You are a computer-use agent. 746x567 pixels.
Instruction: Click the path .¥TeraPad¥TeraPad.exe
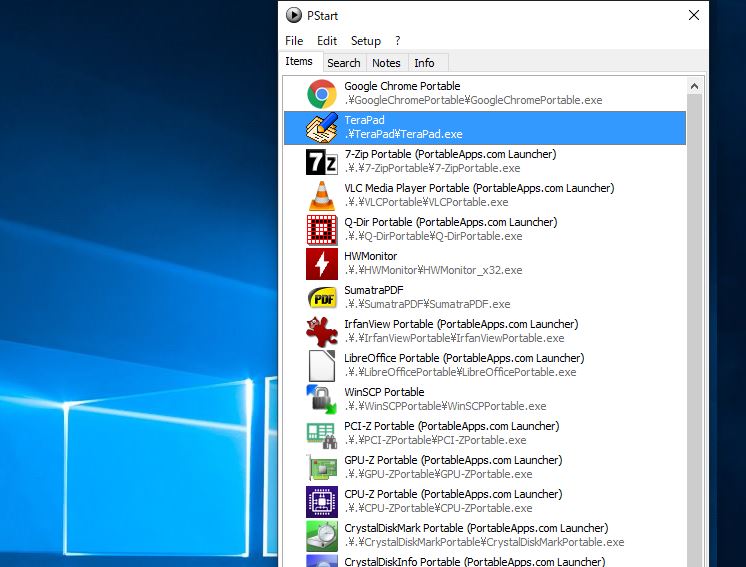403,134
